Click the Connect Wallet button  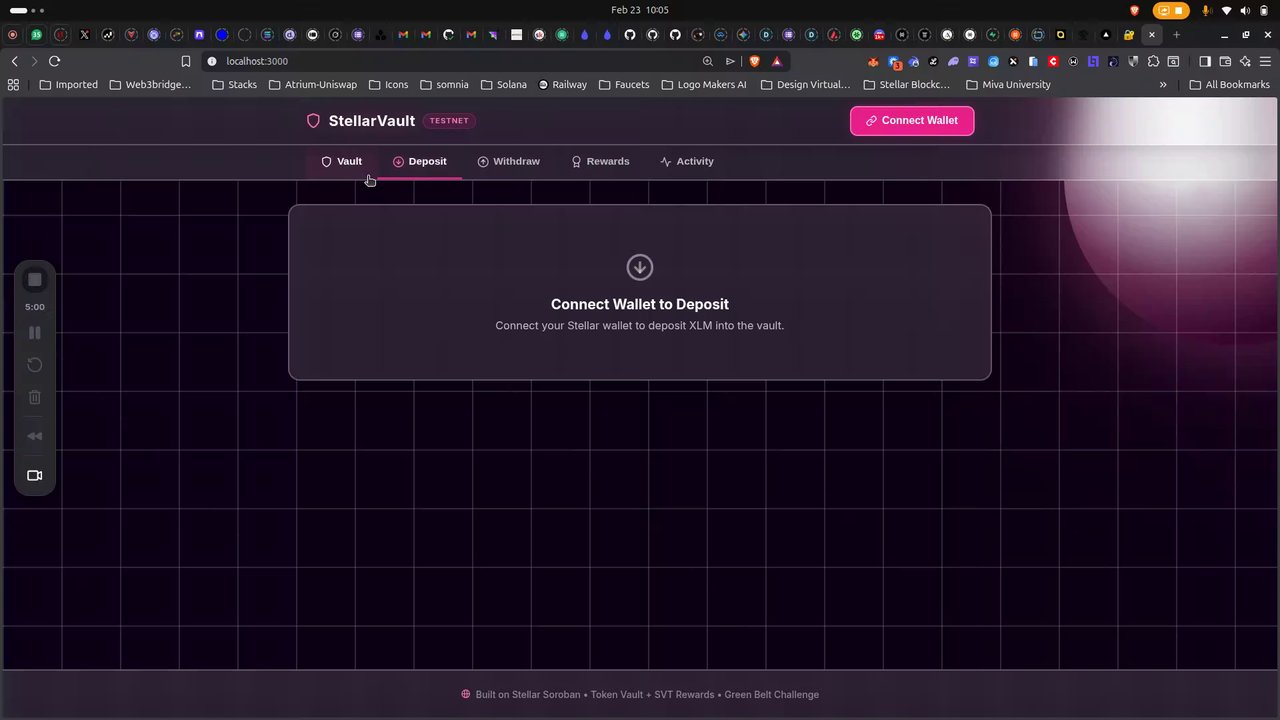[x=912, y=121]
